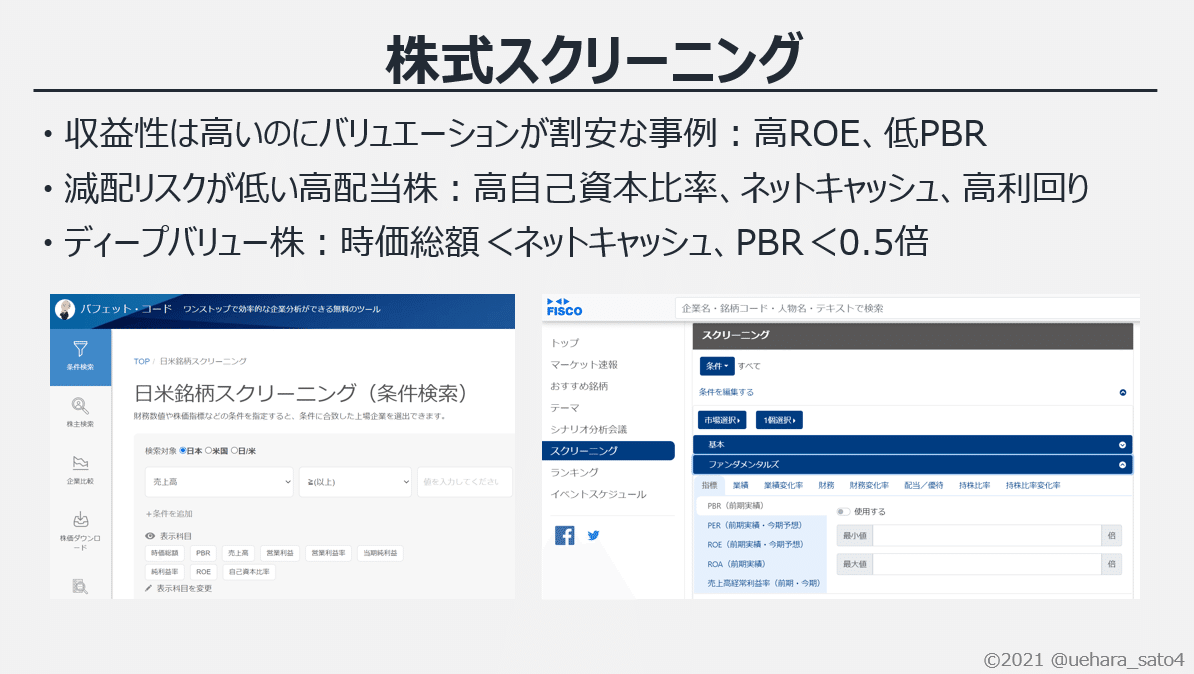Open the 条件 dropdown button in FISCO
The width and height of the screenshot is (1194, 674).
pos(717,366)
